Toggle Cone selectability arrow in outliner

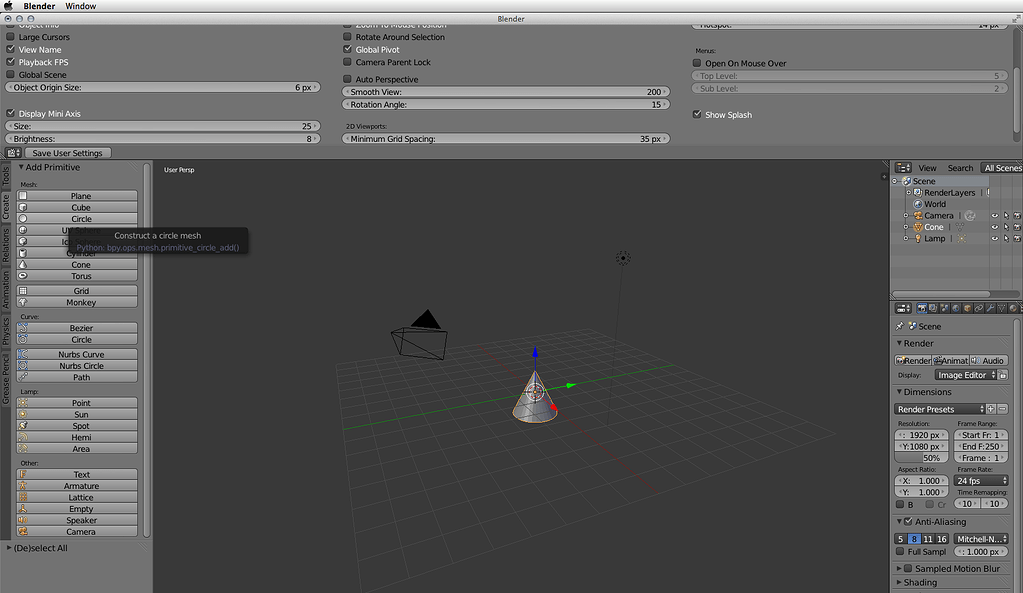[x=1006, y=227]
